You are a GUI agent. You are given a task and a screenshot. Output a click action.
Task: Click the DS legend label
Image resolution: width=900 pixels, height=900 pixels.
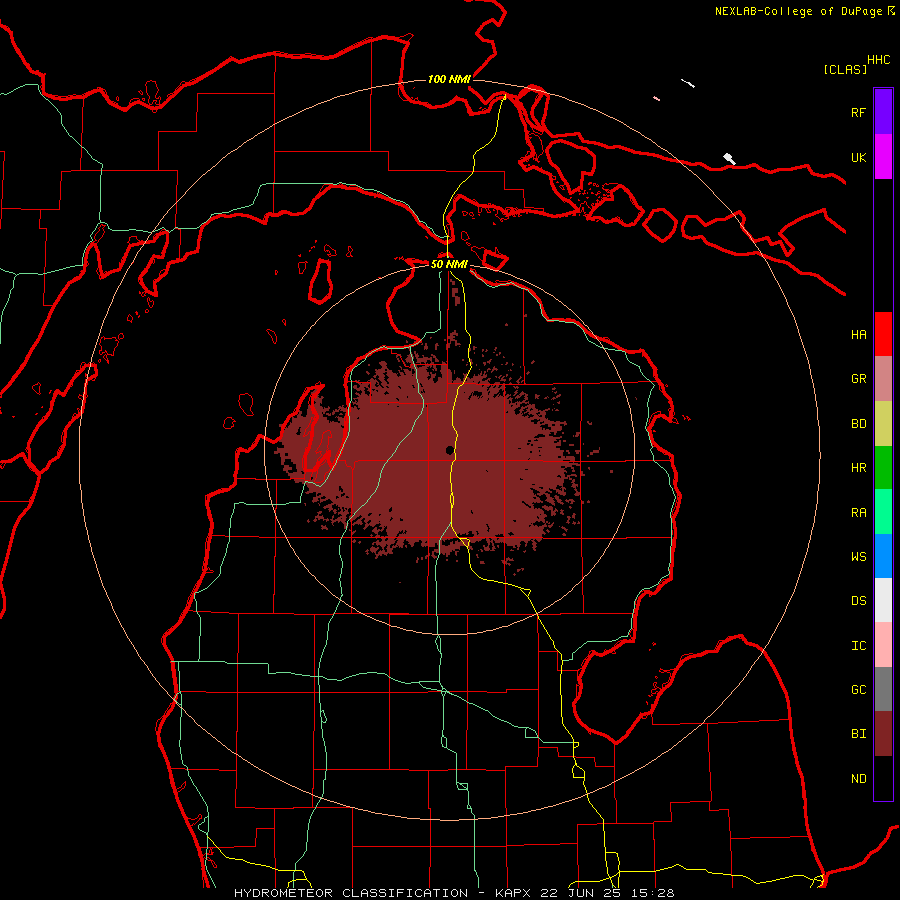click(x=858, y=600)
